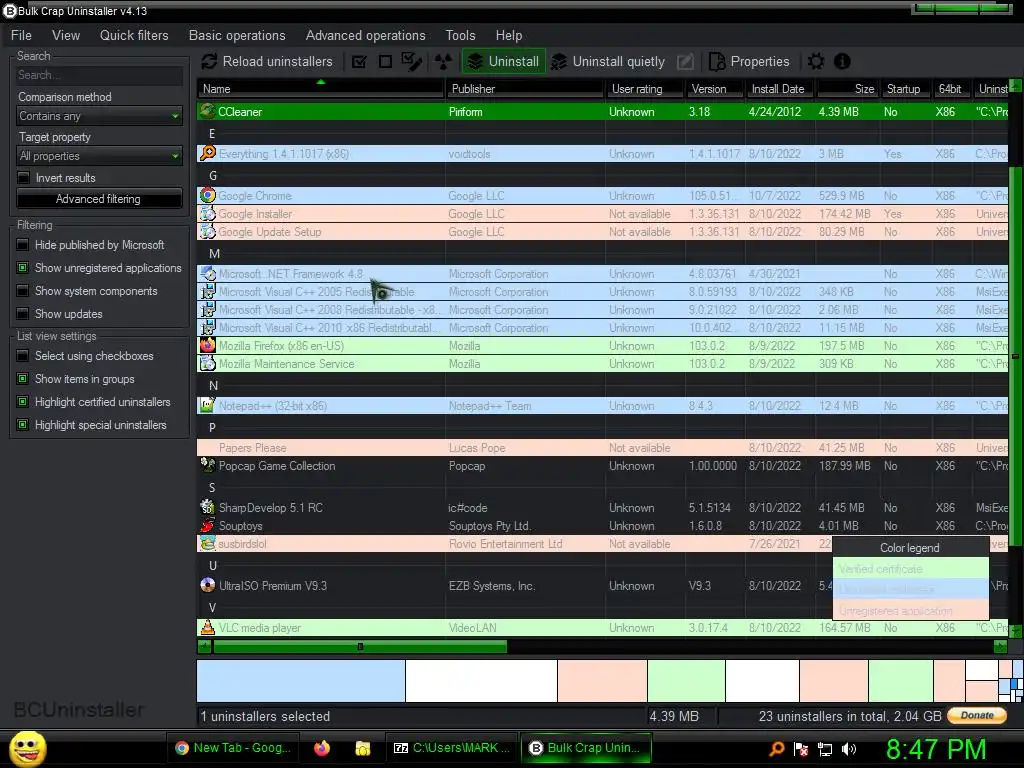Sort by the Name column header

tap(320, 89)
